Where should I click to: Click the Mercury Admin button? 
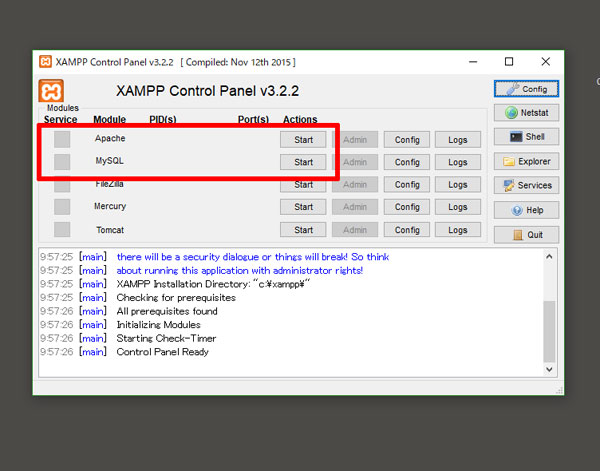coord(355,207)
